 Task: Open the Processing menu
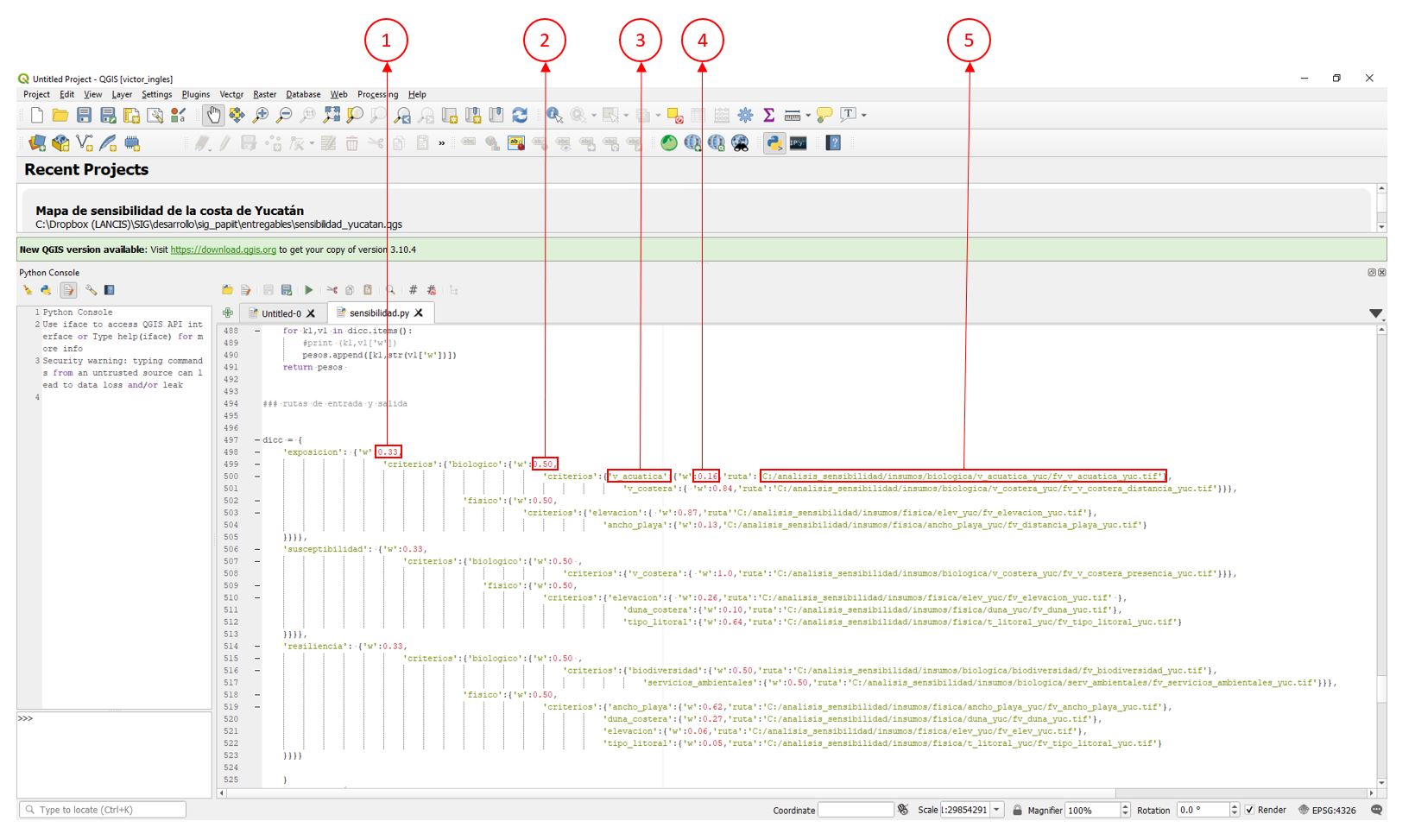pos(378,94)
